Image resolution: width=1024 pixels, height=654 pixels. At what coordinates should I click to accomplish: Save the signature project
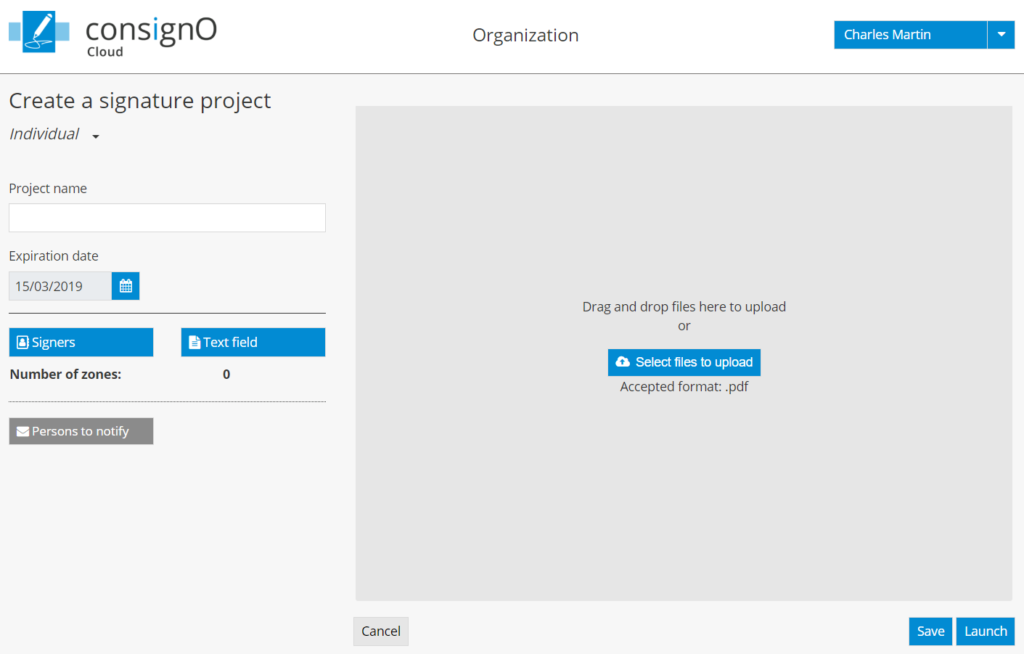click(930, 631)
